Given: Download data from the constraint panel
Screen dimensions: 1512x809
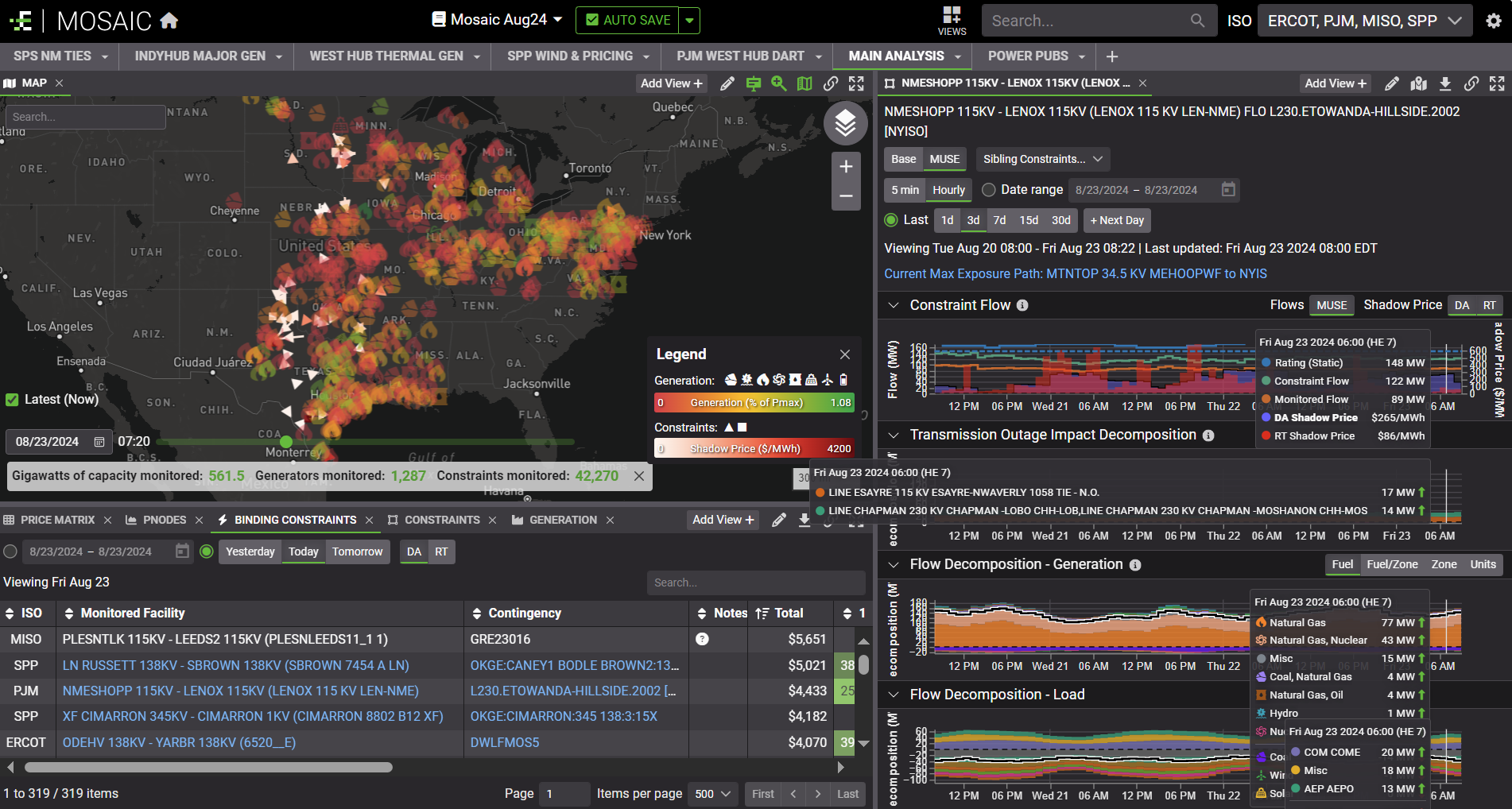Looking at the screenshot, I should coord(1445,83).
